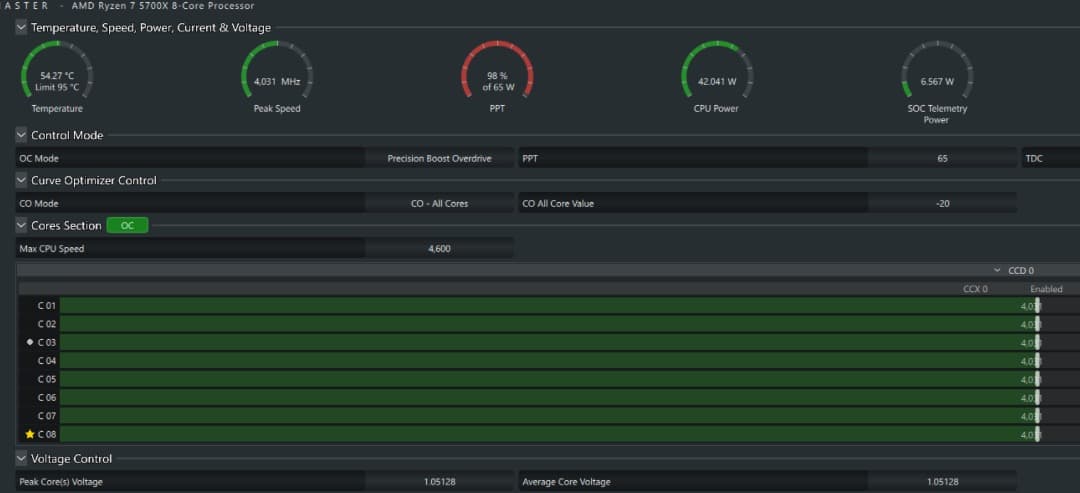Viewport: 1080px width, 493px height.
Task: Edit the Max CPU Speed 4,600 field
Action: [x=439, y=249]
